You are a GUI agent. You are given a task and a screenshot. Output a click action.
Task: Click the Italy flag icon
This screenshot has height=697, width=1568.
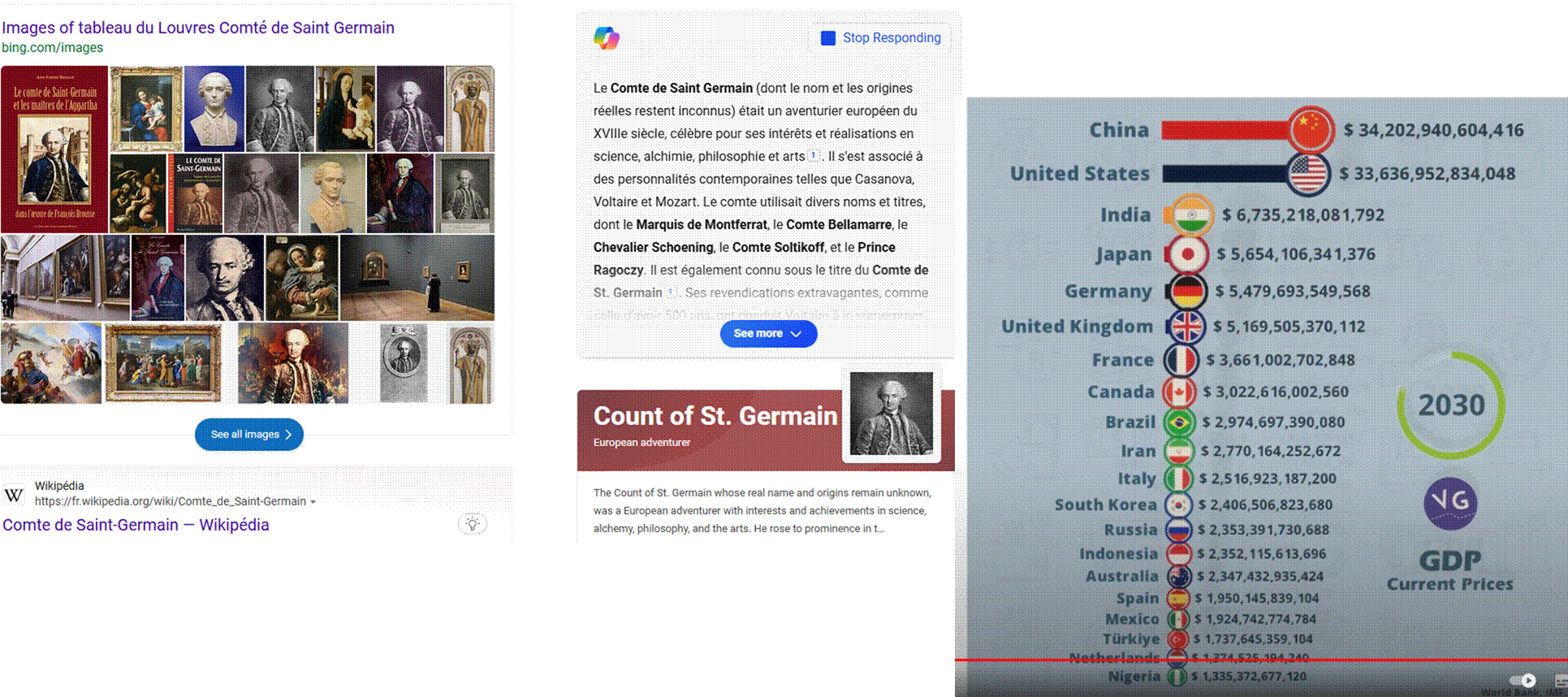[x=1177, y=478]
